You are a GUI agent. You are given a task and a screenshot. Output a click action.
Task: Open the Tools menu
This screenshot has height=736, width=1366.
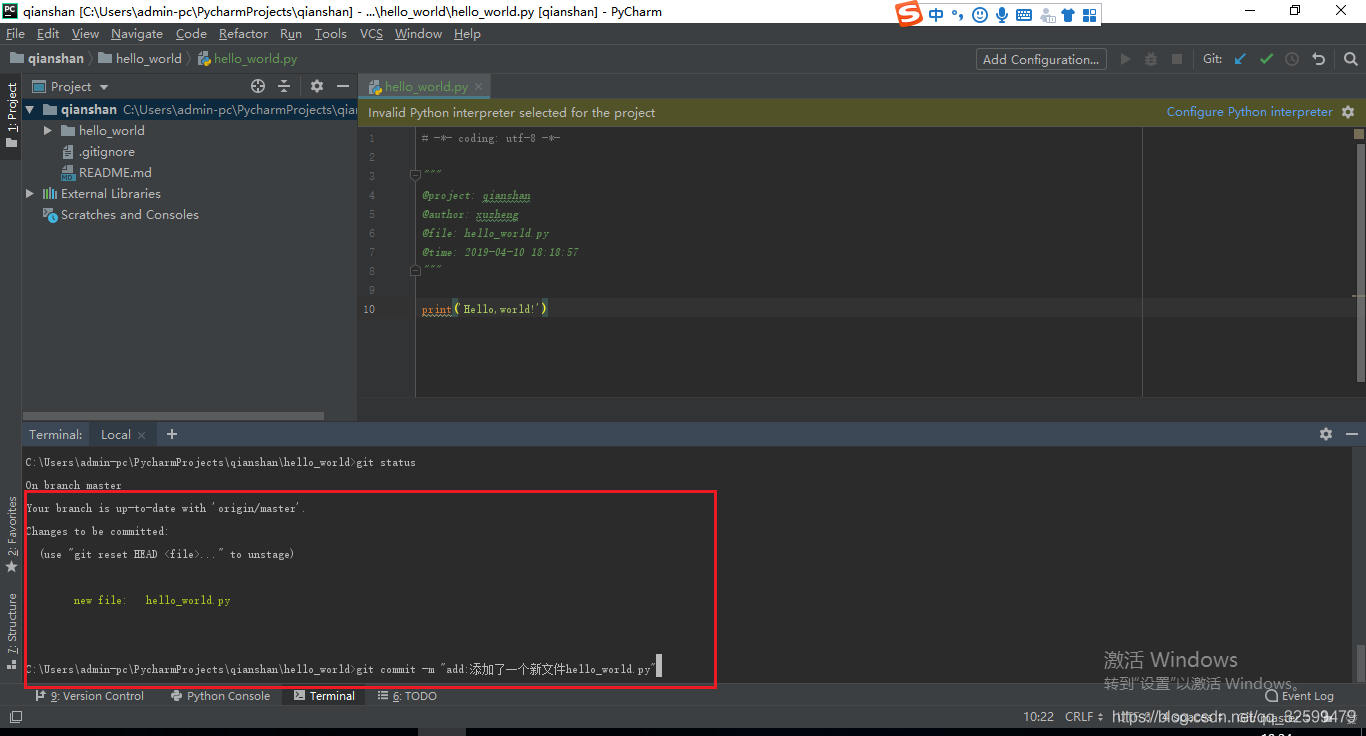(x=331, y=34)
